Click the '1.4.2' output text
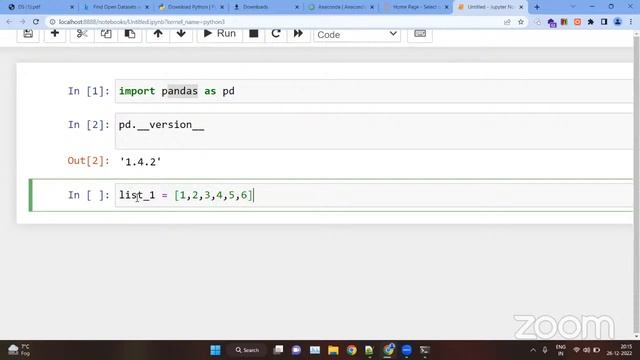Screen dimensions: 640x360 pyautogui.click(x=140, y=162)
